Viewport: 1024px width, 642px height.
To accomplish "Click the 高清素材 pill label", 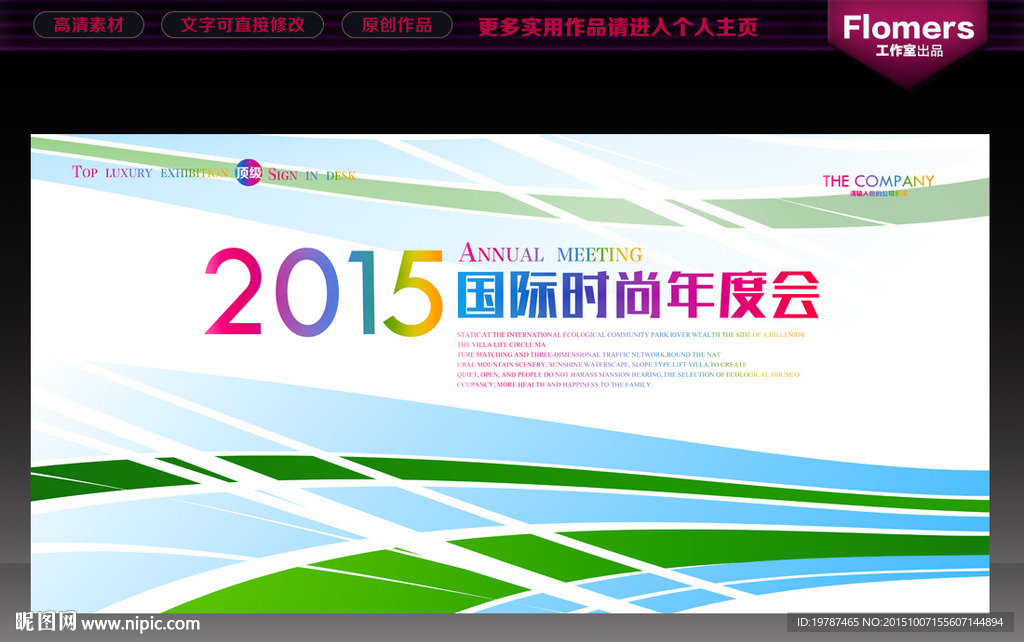I will 89,25.
